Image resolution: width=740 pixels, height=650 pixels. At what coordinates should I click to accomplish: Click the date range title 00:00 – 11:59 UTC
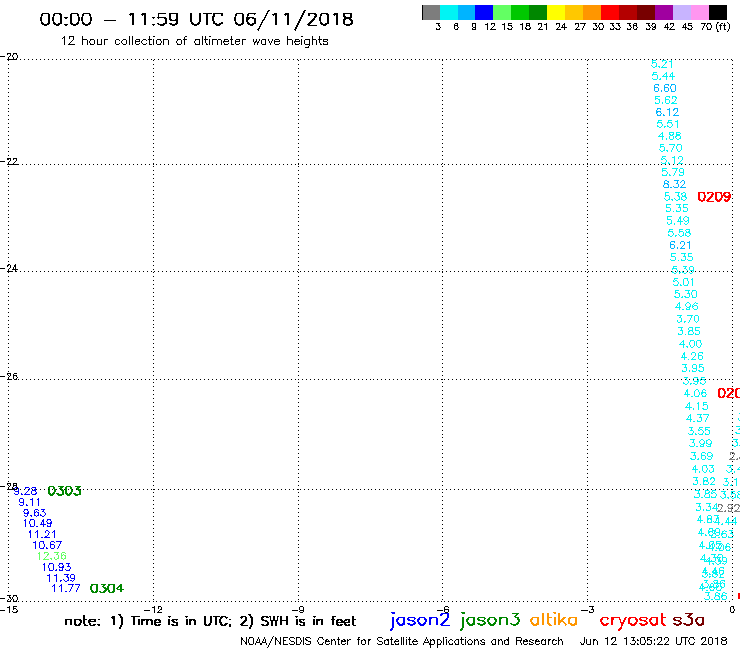click(196, 19)
